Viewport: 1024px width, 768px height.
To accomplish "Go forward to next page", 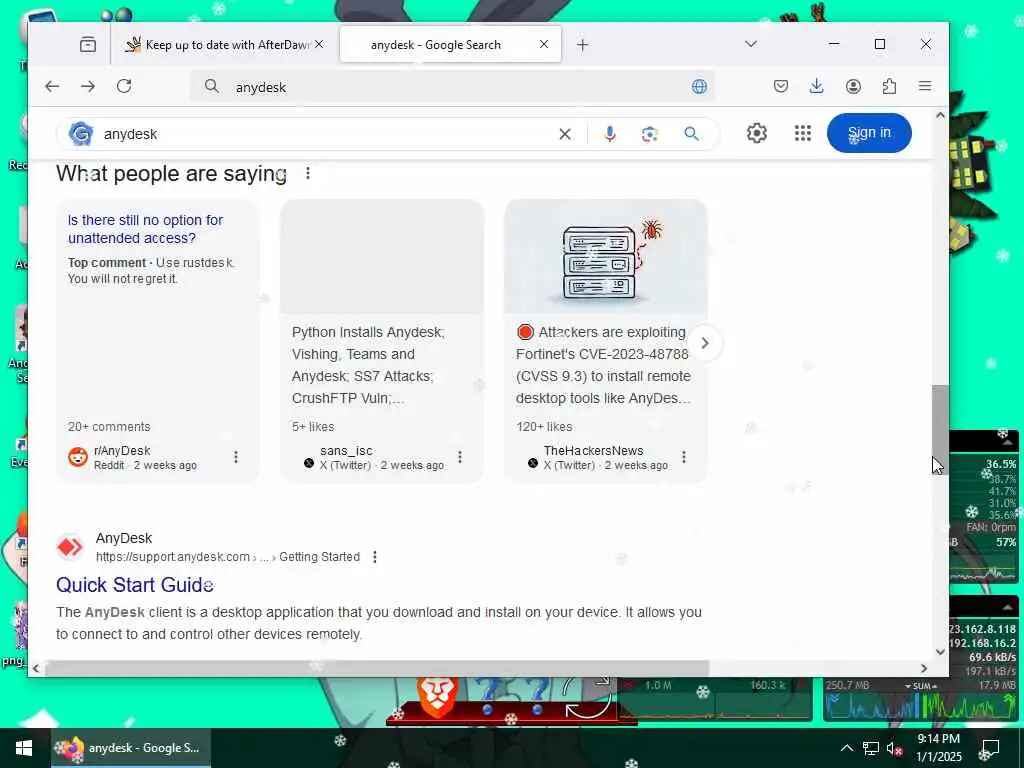I will pyautogui.click(x=88, y=86).
